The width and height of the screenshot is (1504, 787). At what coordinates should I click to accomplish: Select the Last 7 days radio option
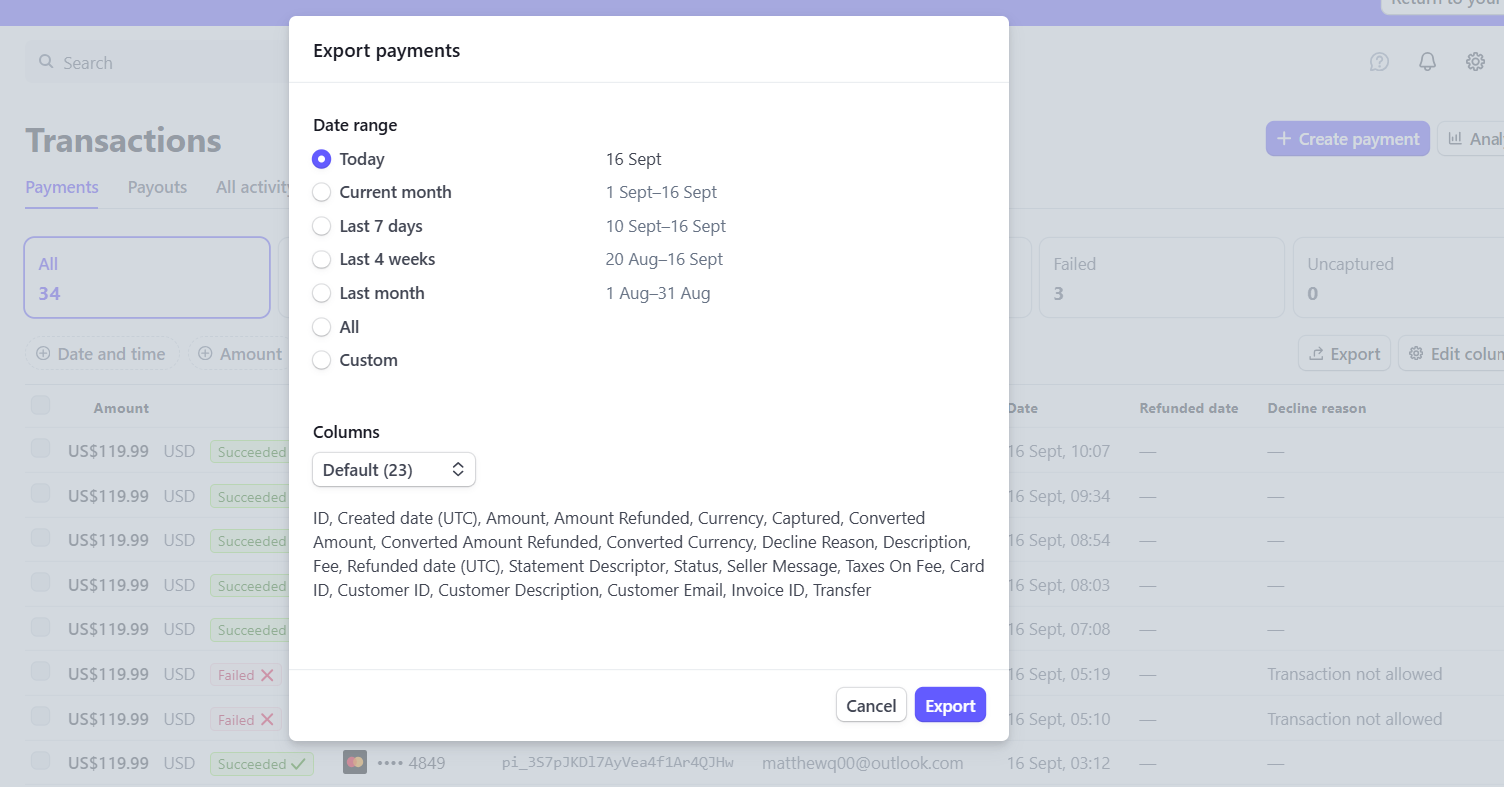(322, 226)
